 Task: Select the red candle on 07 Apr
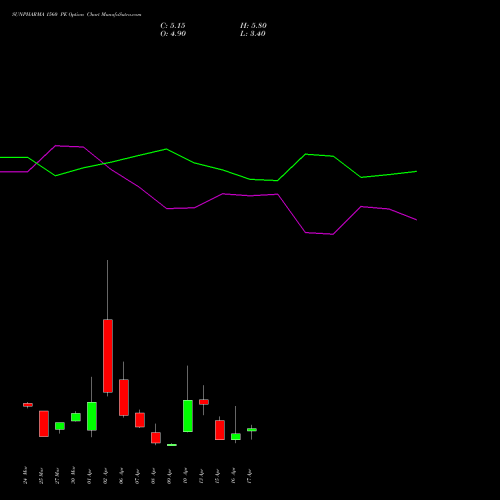pos(140,420)
